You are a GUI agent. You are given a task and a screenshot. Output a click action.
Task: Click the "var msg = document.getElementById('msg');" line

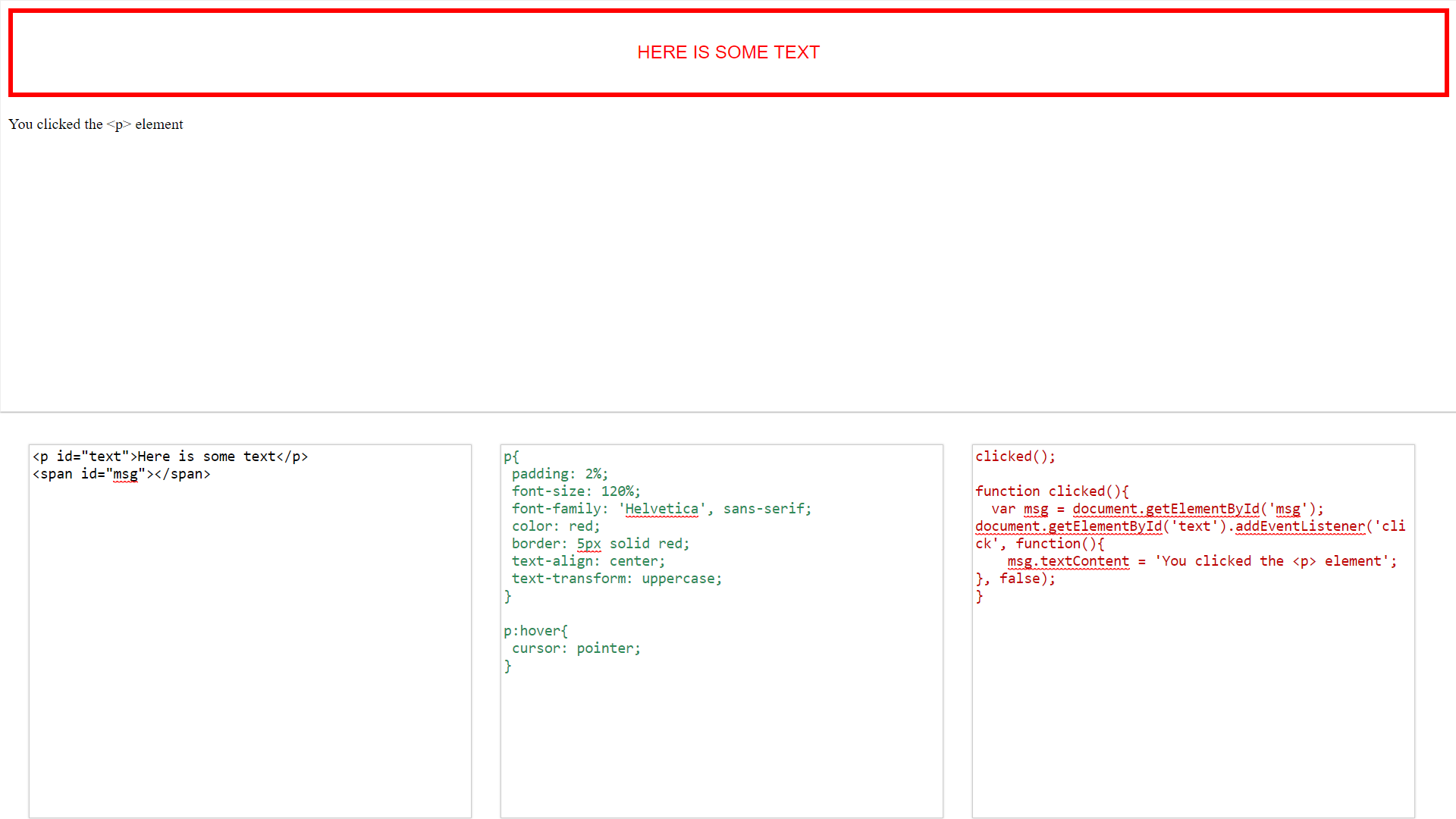click(1157, 509)
